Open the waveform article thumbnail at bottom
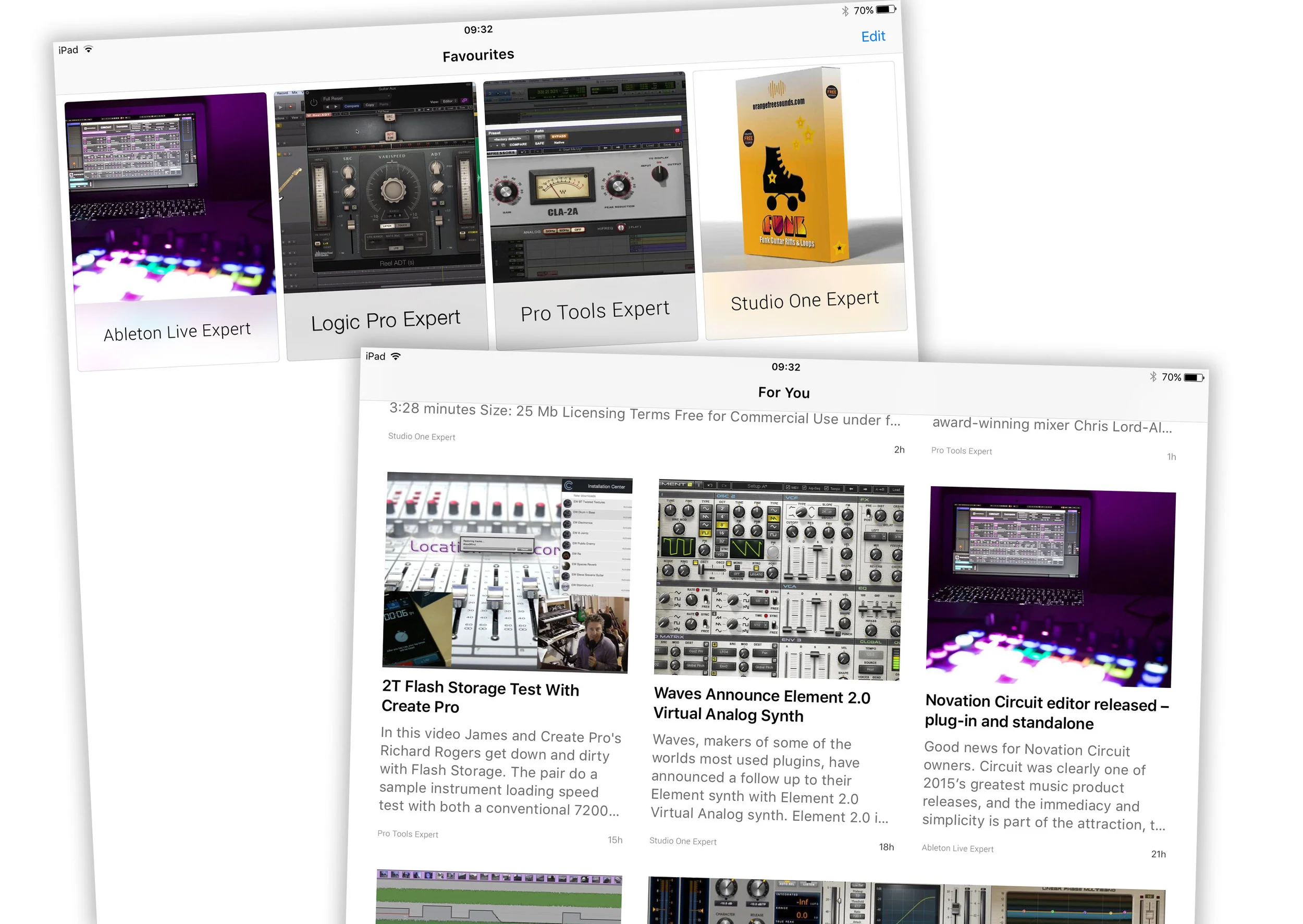Image resolution: width=1303 pixels, height=924 pixels. tap(498, 897)
